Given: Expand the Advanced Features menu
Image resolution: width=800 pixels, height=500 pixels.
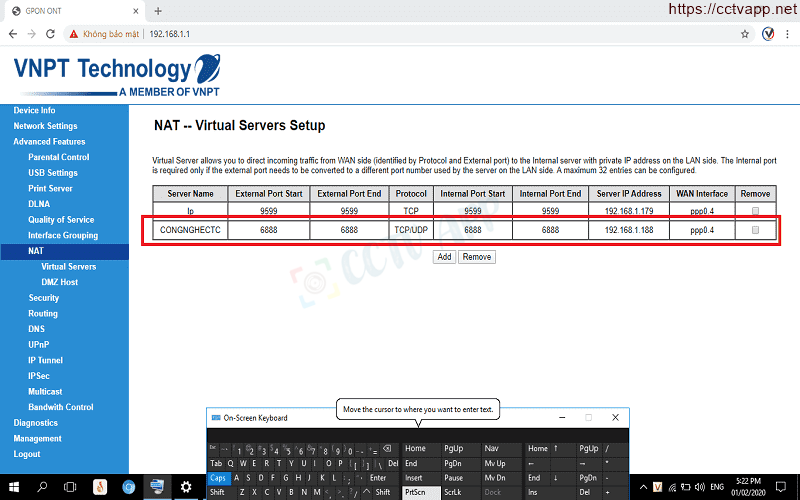Looking at the screenshot, I should (x=49, y=142).
